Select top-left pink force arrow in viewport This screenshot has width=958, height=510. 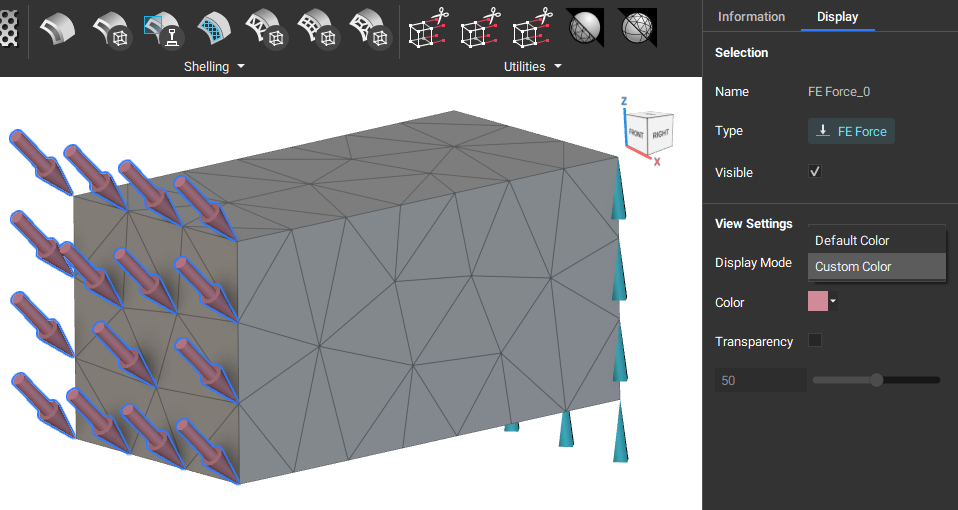pos(41,162)
